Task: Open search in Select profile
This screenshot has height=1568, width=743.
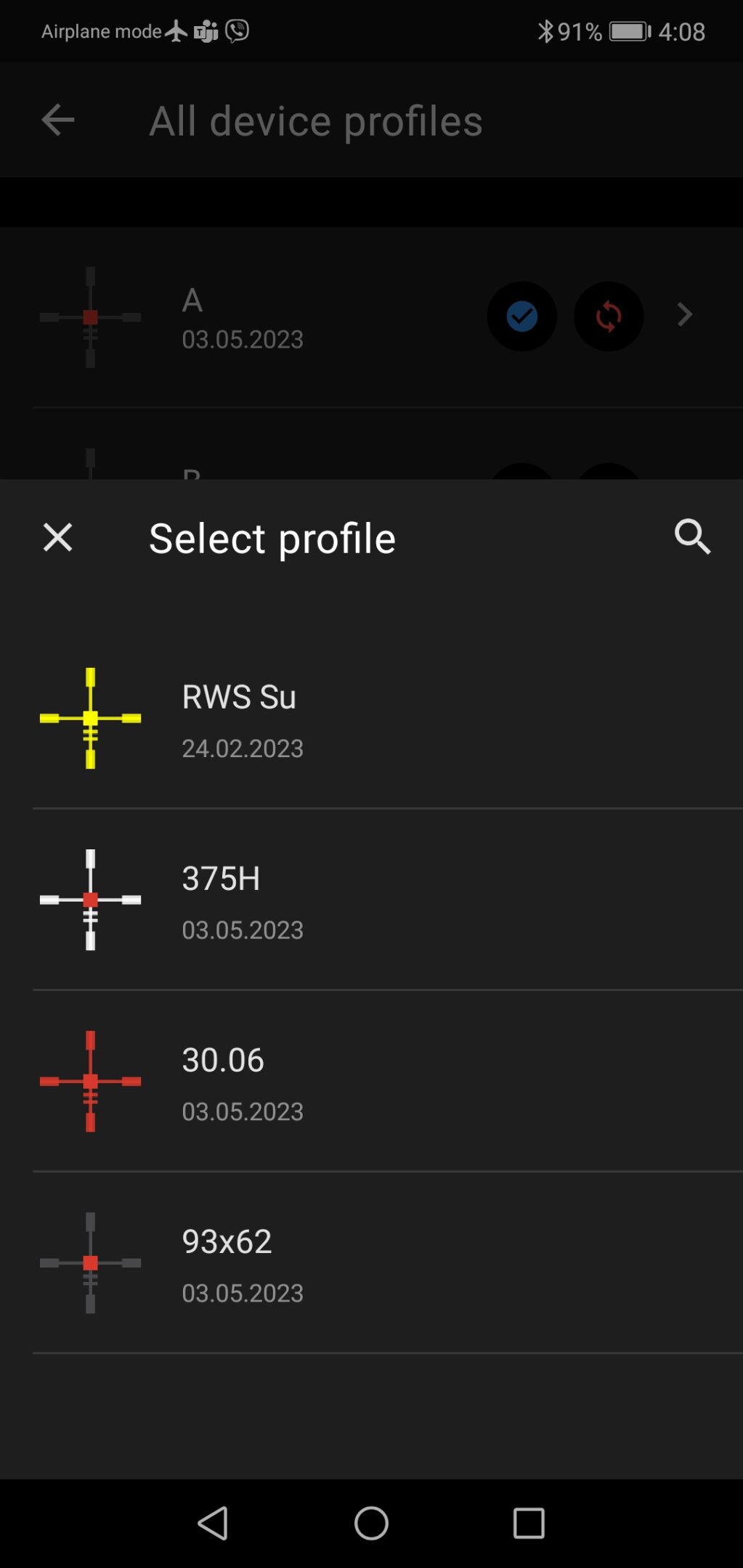Action: click(x=692, y=538)
